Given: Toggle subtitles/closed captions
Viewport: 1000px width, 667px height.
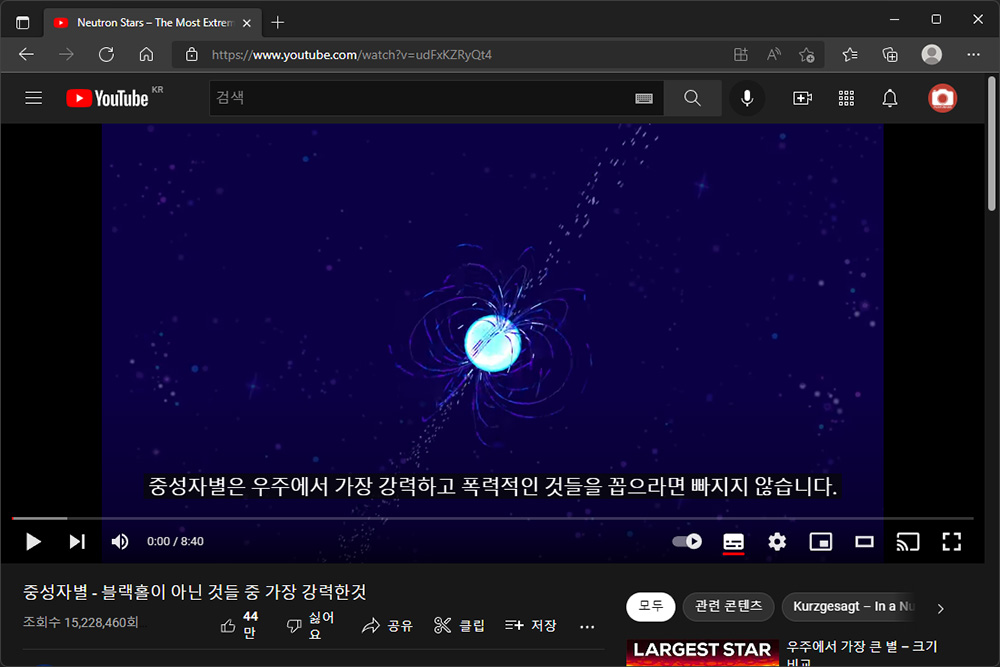Looking at the screenshot, I should 733,541.
